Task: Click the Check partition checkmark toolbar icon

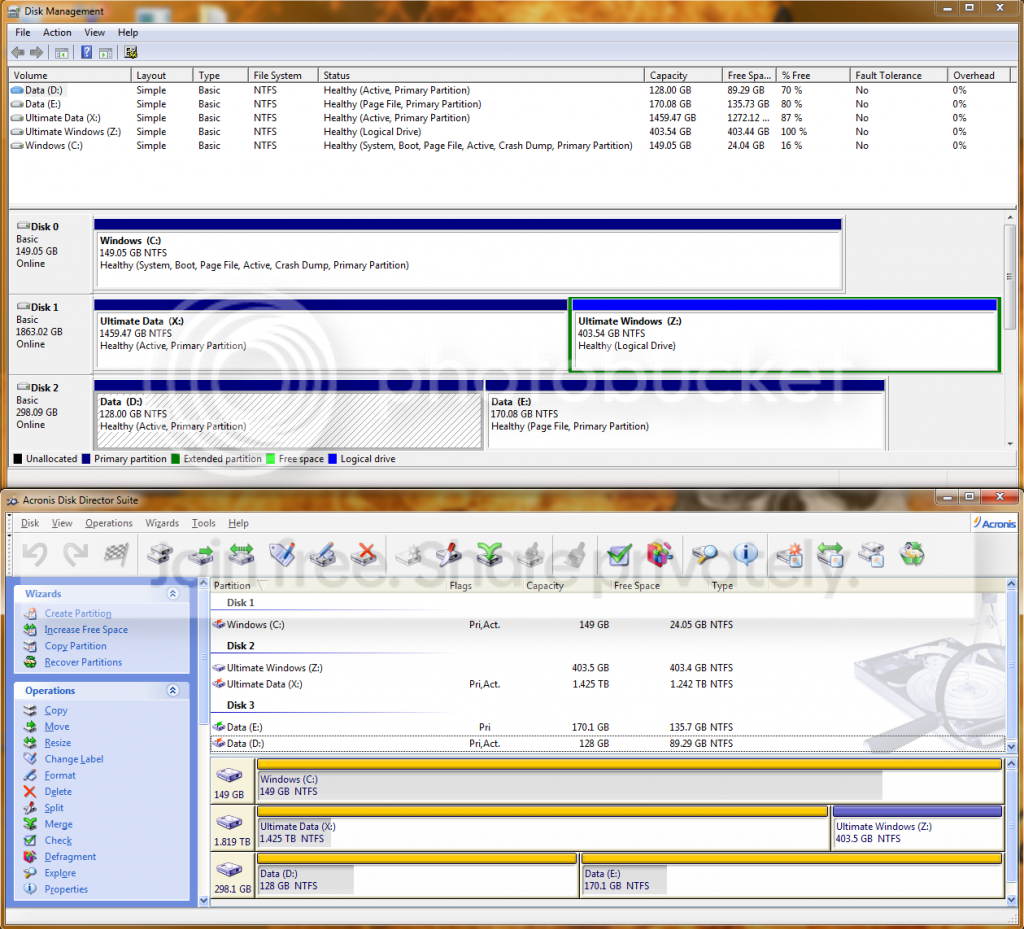Action: click(618, 555)
